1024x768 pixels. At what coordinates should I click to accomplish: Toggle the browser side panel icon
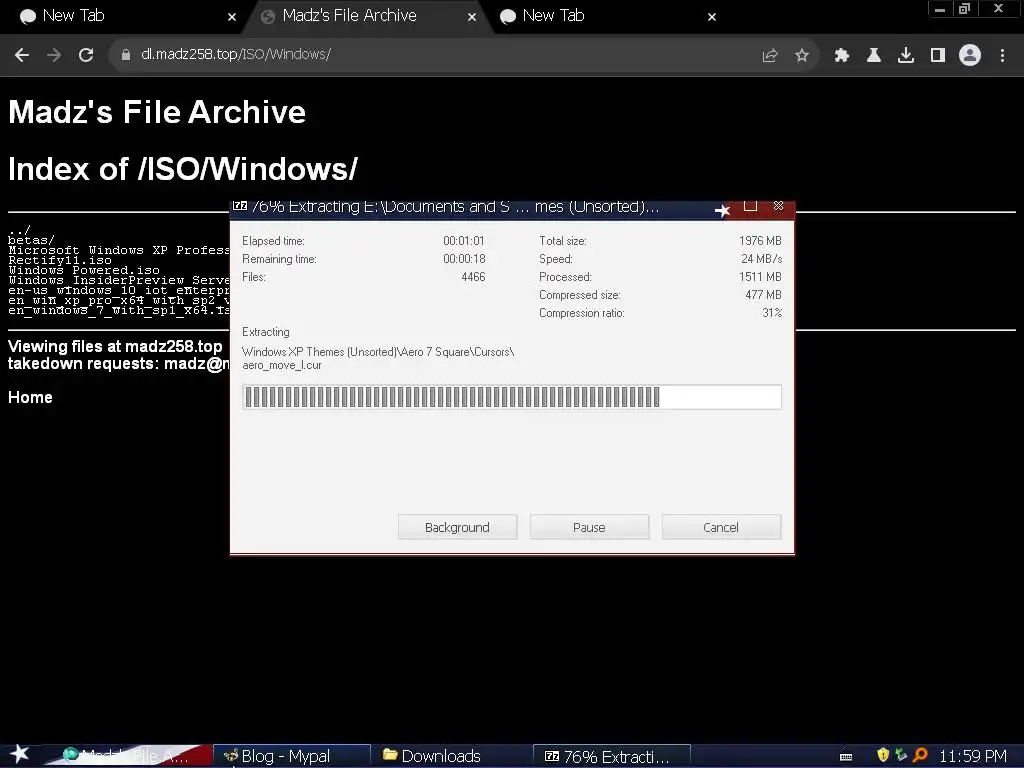tap(938, 56)
